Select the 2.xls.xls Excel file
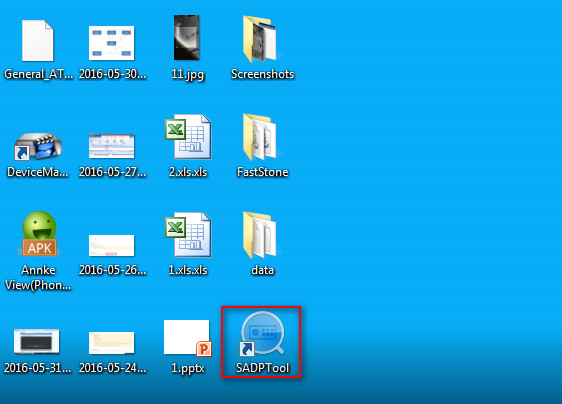This screenshot has width=562, height=404. [x=188, y=137]
